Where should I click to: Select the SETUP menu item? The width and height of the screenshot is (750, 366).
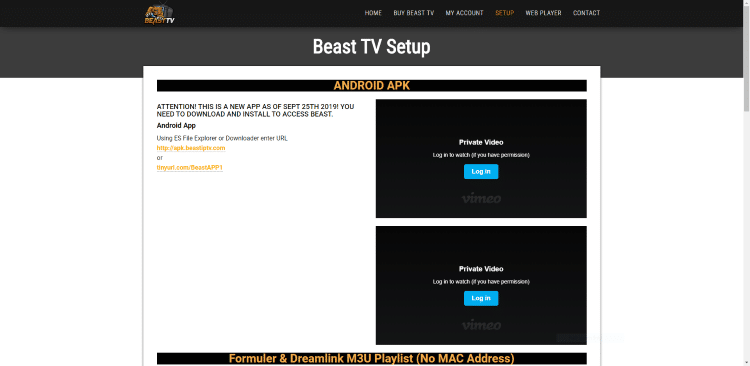(x=505, y=13)
